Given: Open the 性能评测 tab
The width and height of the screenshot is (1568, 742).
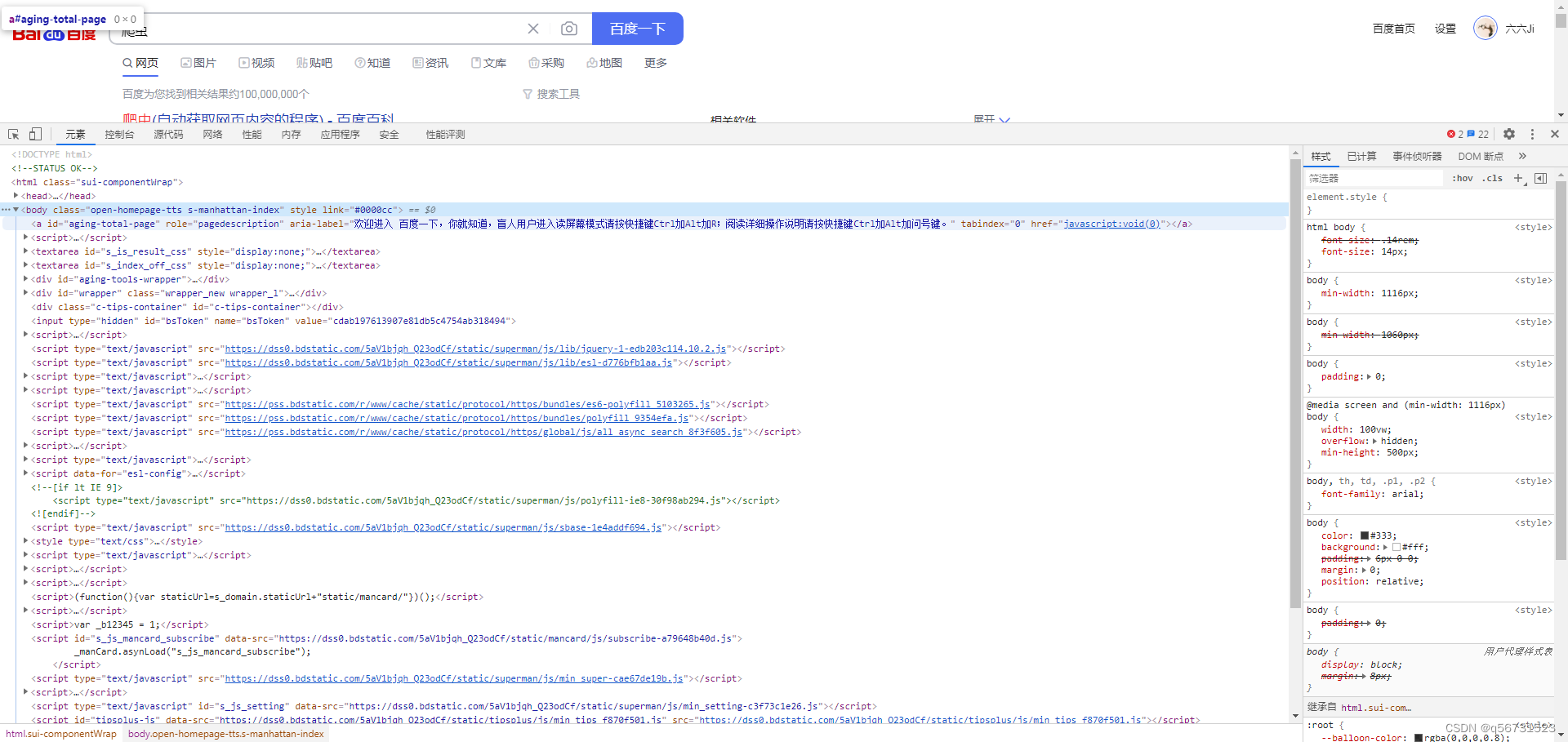Looking at the screenshot, I should [445, 134].
